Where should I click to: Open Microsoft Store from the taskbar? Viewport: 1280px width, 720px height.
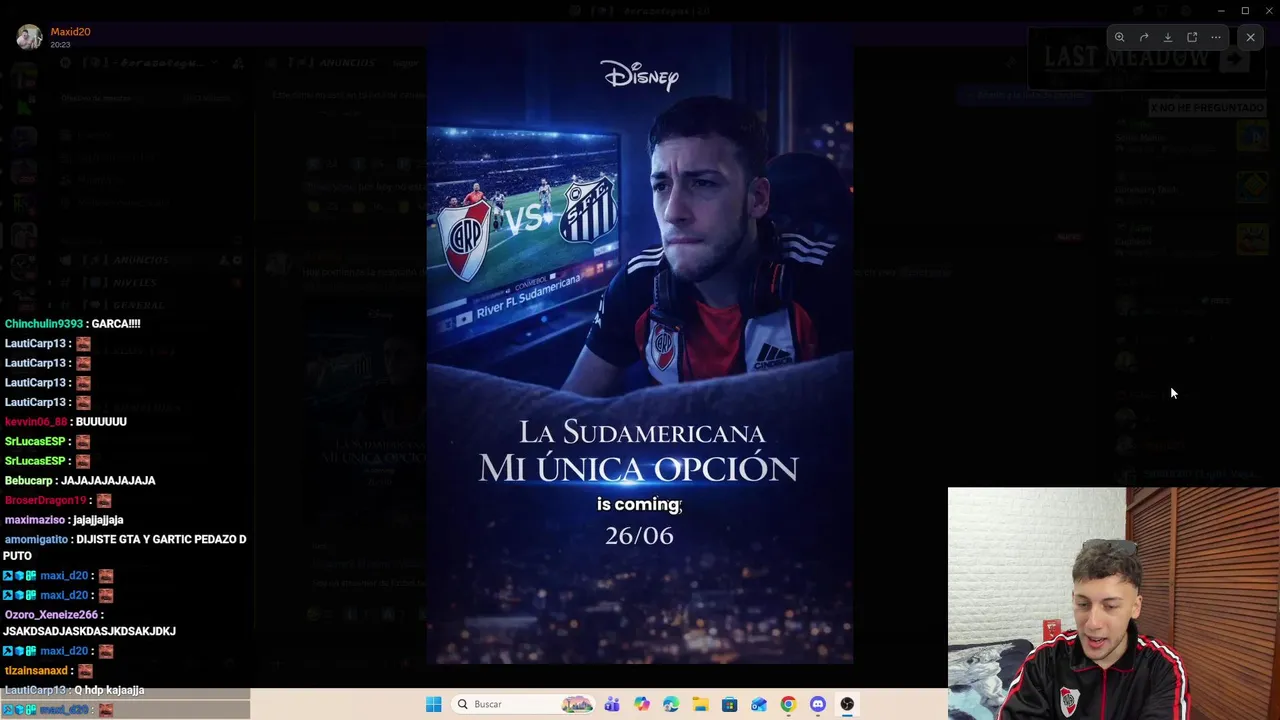(x=730, y=704)
